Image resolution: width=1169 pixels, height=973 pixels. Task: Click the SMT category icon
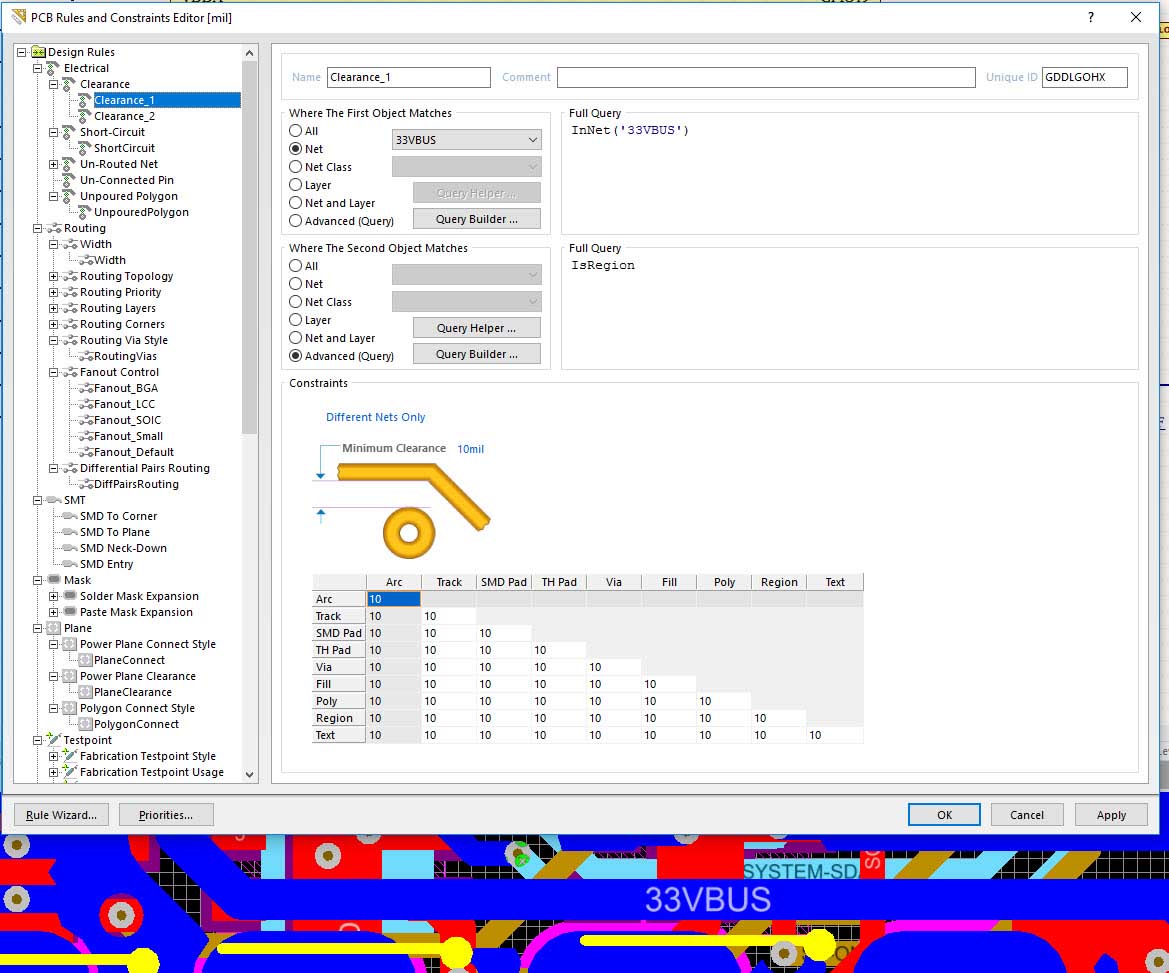click(x=53, y=500)
